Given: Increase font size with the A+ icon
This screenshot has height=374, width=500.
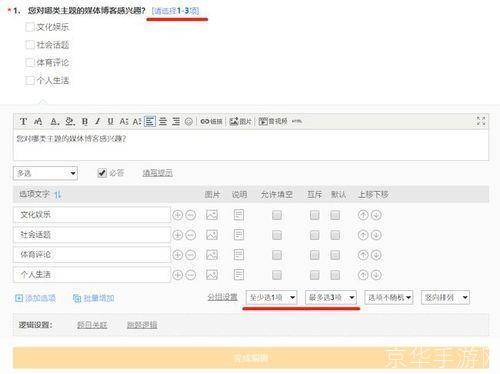Looking at the screenshot, I should click(x=124, y=121).
